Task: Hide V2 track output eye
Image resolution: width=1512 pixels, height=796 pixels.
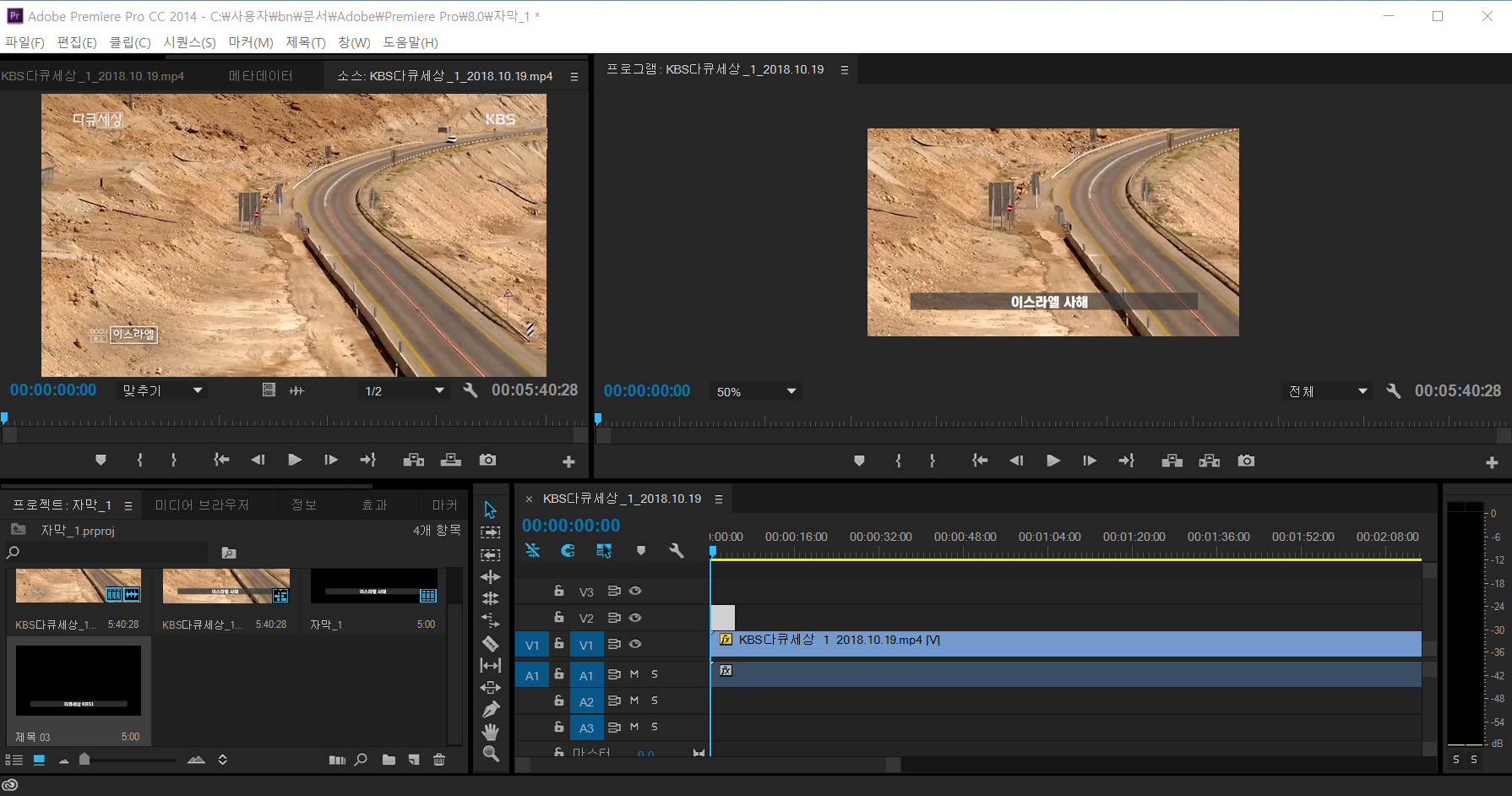Action: [635, 618]
